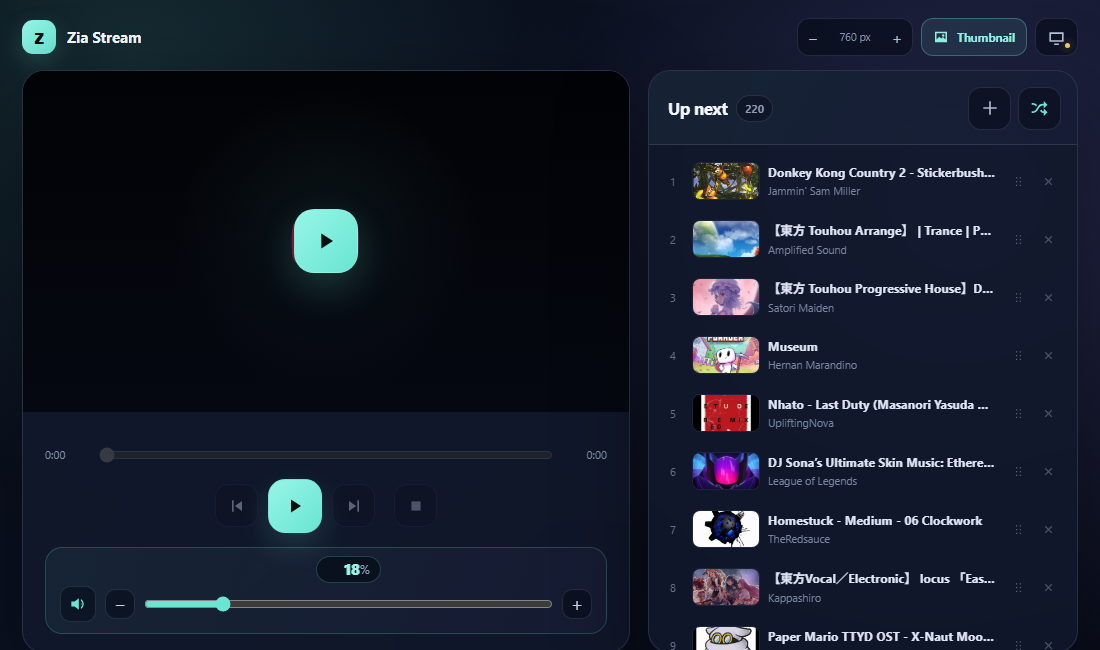The image size is (1100, 650).
Task: Grab drag handle of Donkey Kong Country 2
Action: click(1018, 182)
